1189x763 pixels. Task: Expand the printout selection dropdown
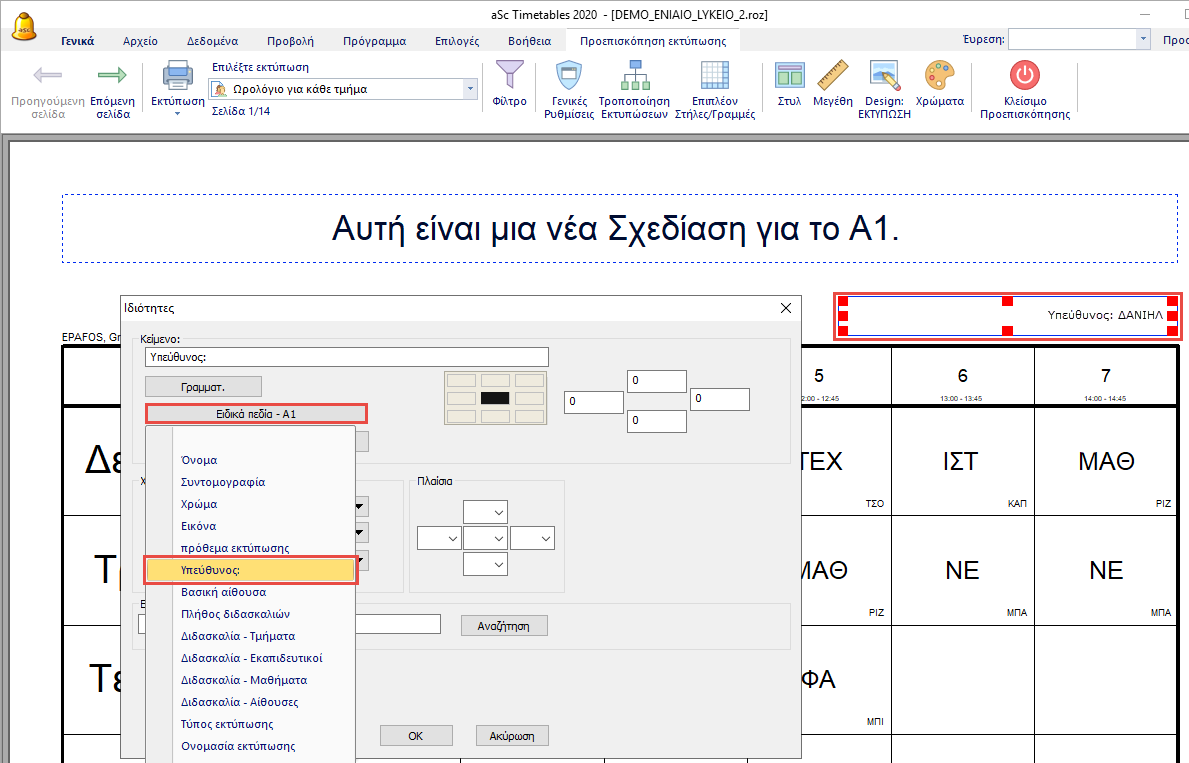pyautogui.click(x=470, y=89)
